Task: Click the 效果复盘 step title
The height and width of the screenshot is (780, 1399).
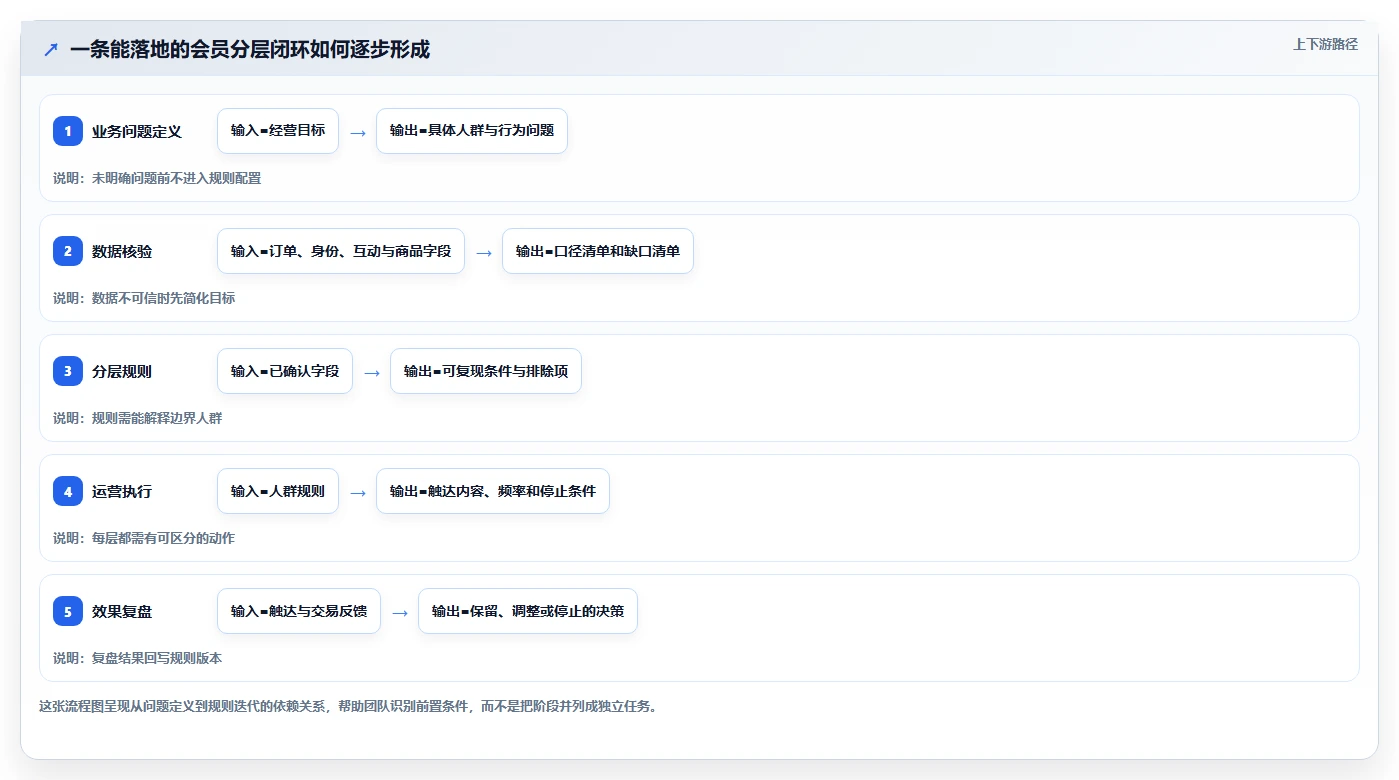Action: click(x=122, y=611)
